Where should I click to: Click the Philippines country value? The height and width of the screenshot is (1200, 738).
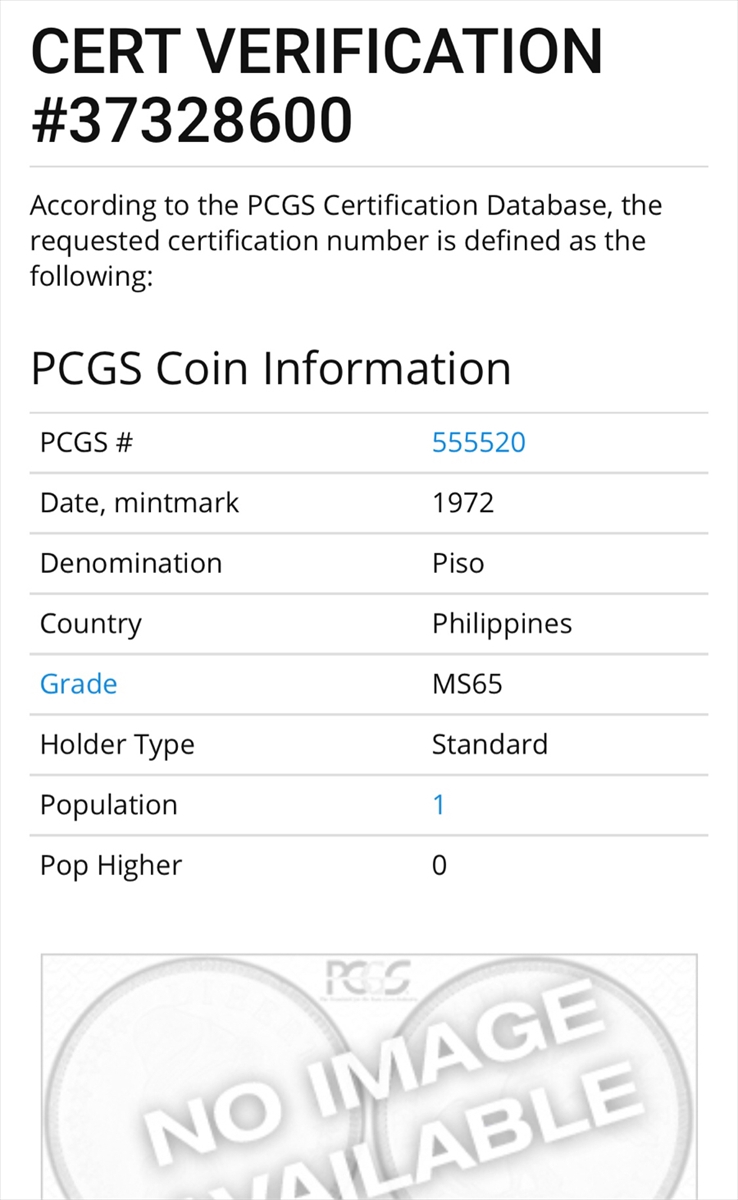(x=502, y=624)
